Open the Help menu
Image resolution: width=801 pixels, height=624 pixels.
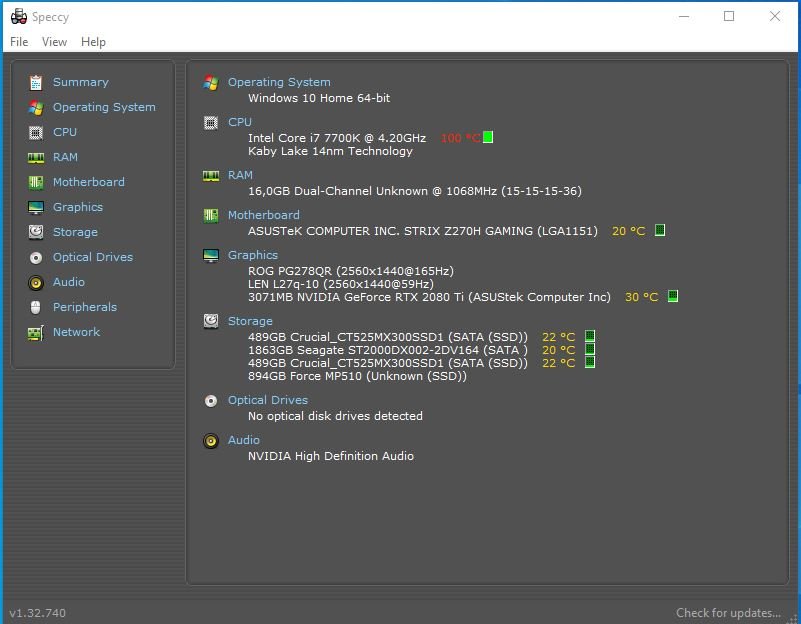[x=93, y=42]
